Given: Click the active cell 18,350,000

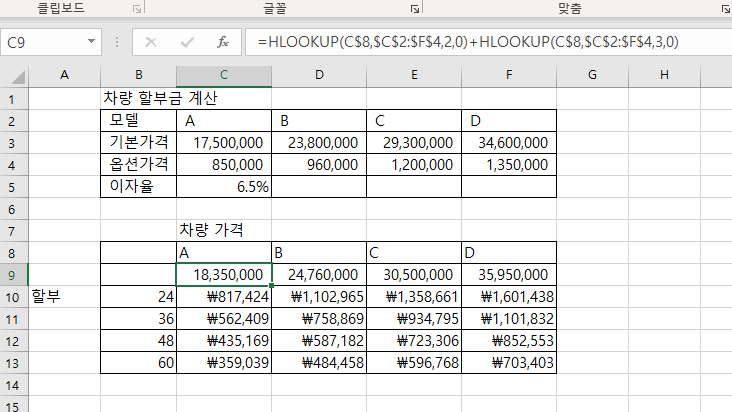Looking at the screenshot, I should point(224,275).
